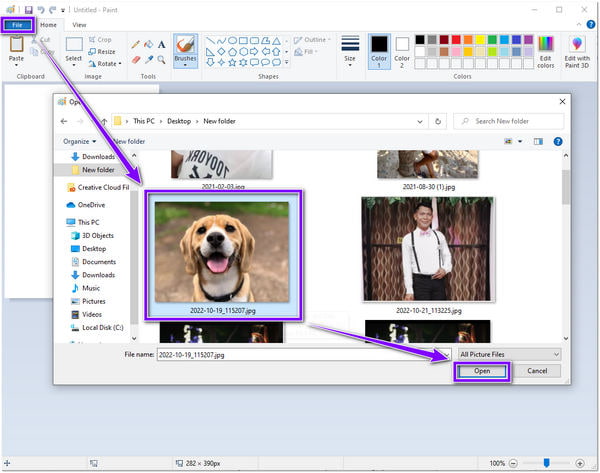
Task: Click the File name input field
Action: coord(304,355)
